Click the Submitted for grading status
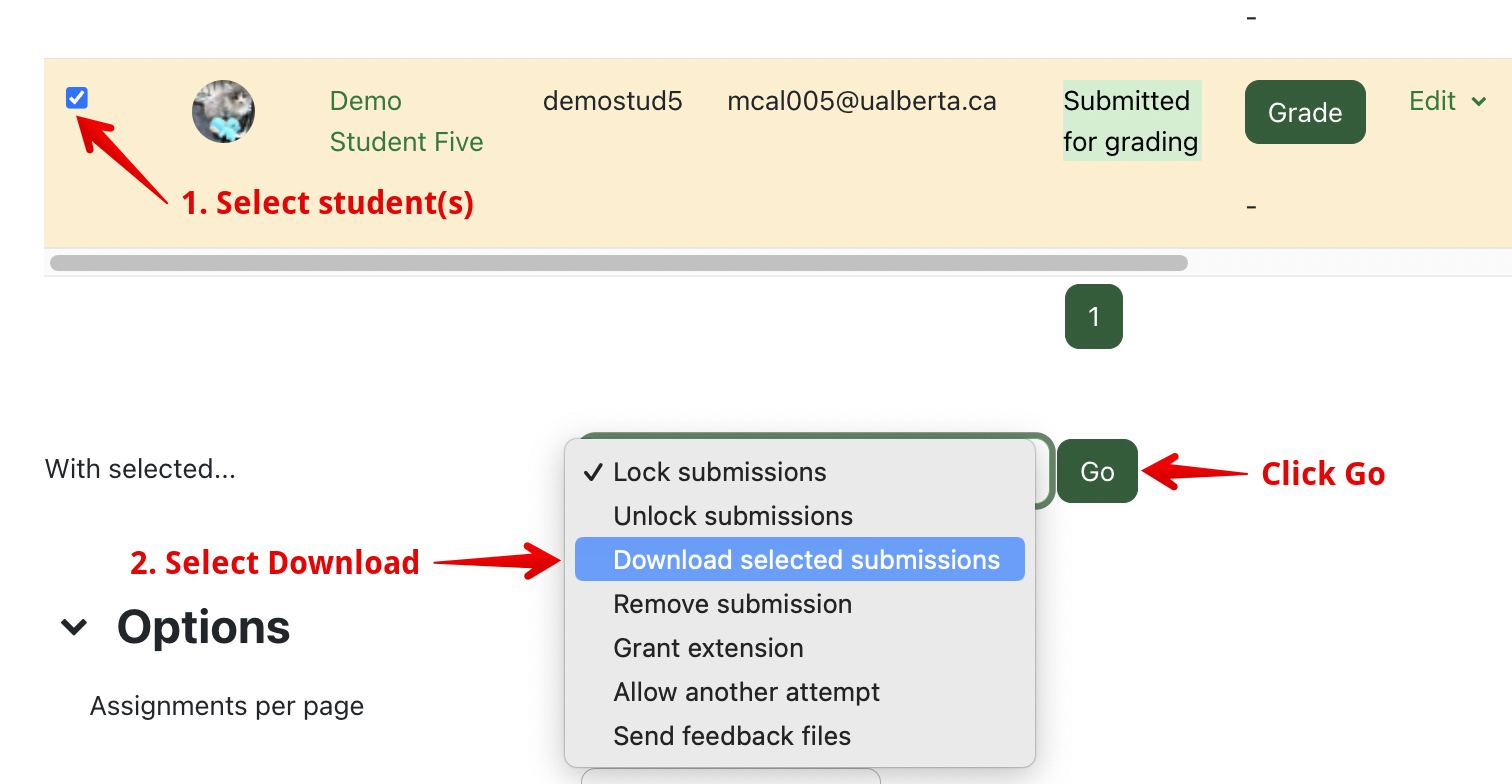The image size is (1512, 784). [x=1130, y=121]
